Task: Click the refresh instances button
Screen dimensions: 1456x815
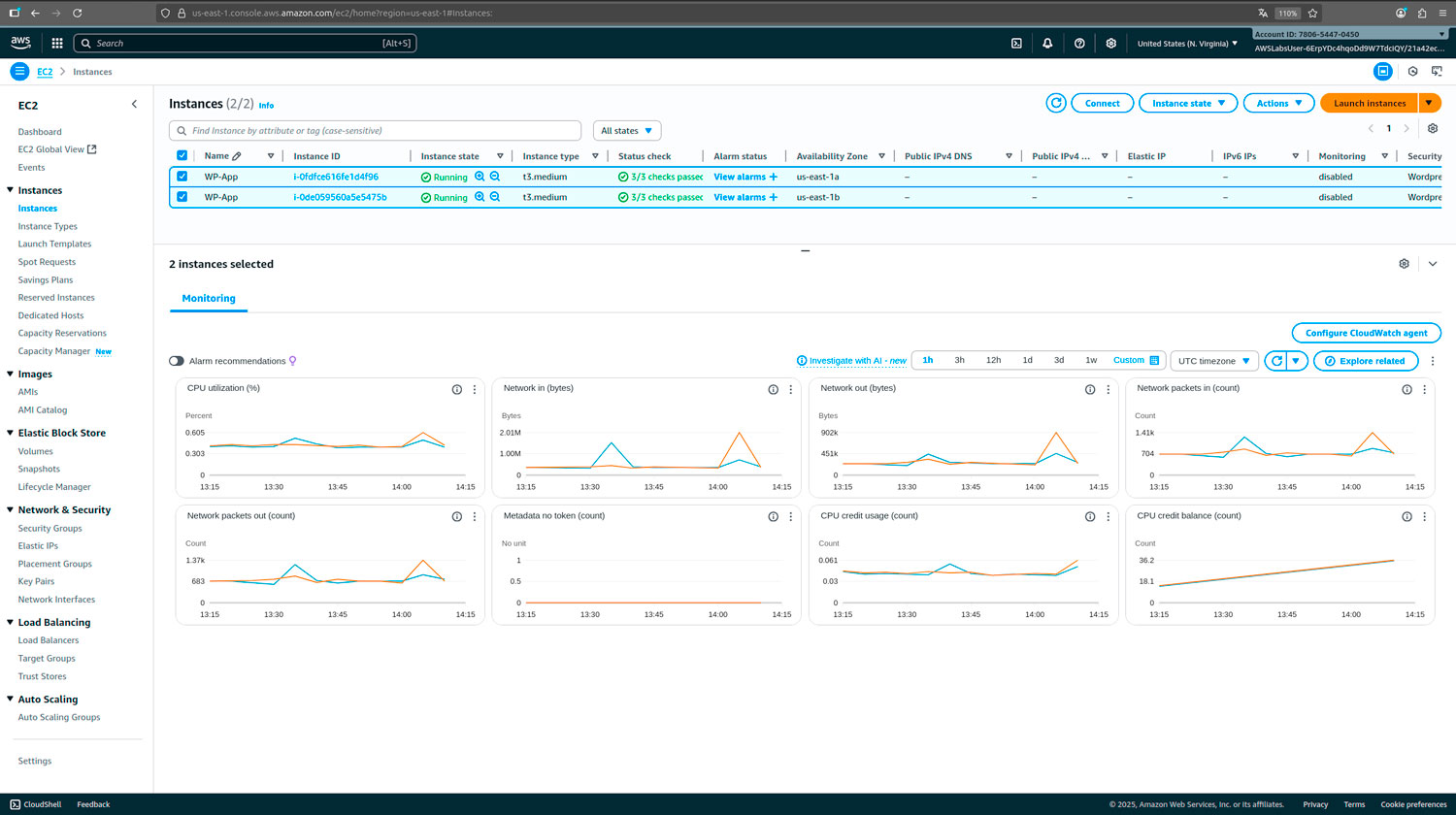Action: [x=1056, y=103]
